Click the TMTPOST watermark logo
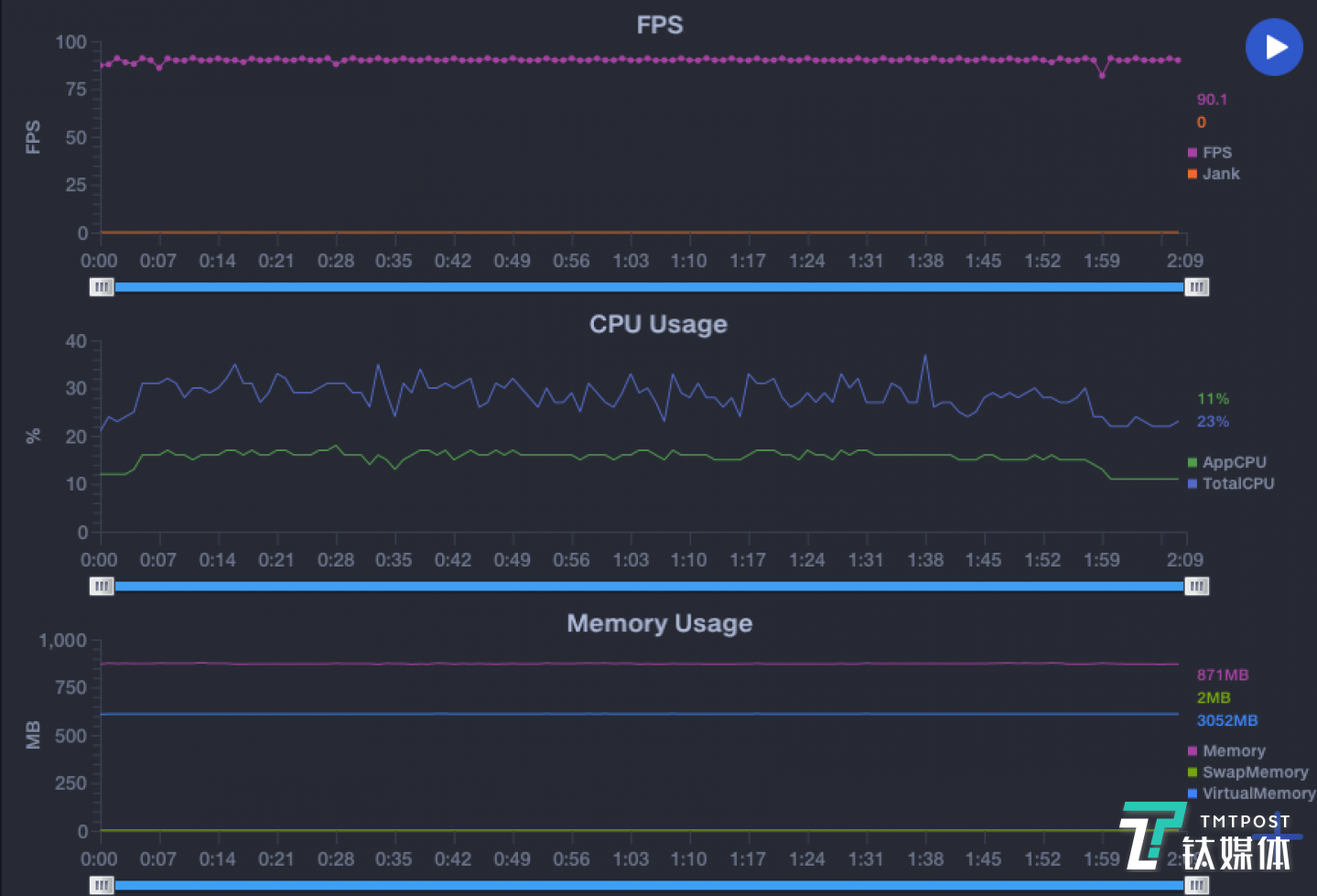1317x896 pixels. [x=1206, y=837]
